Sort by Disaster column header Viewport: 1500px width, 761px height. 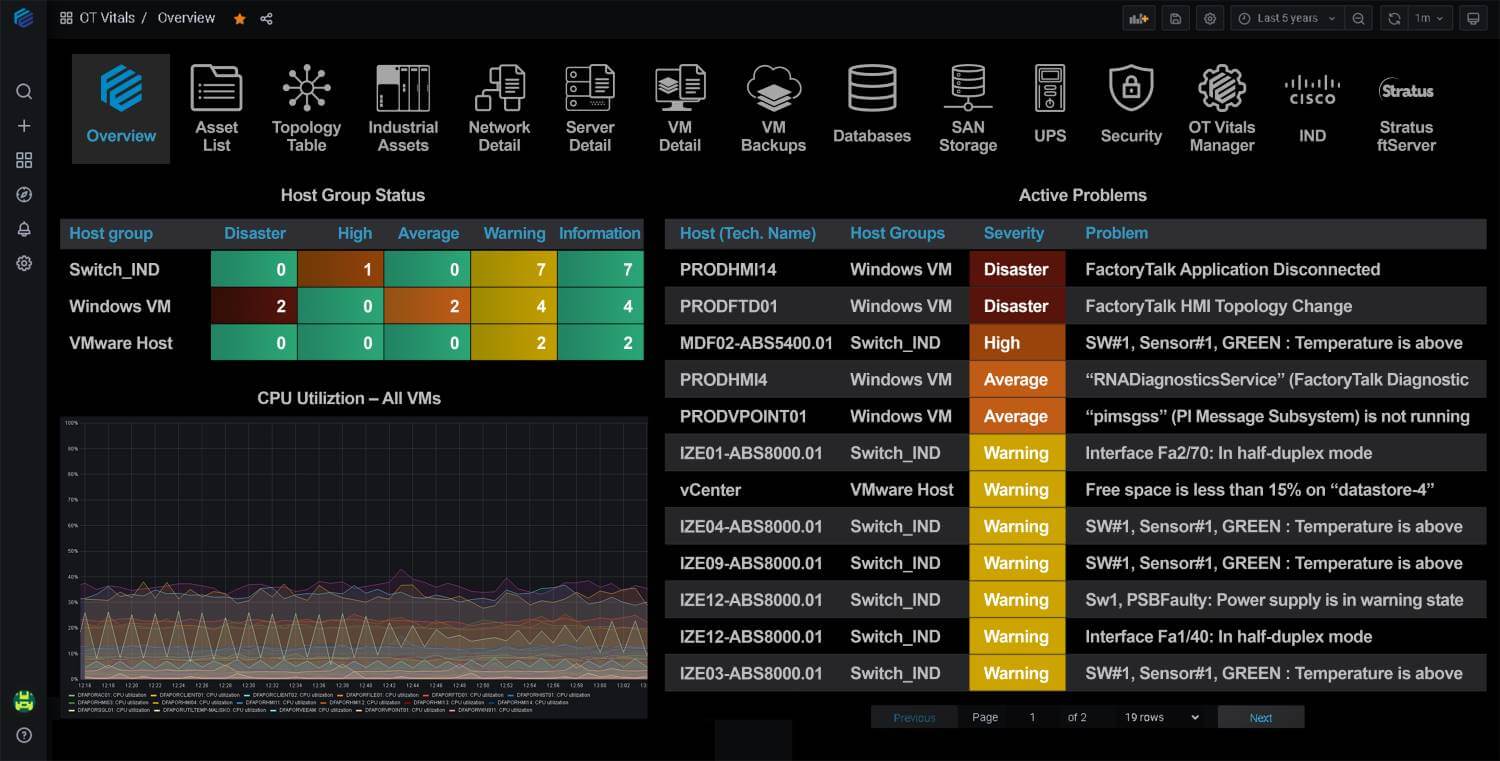(255, 233)
